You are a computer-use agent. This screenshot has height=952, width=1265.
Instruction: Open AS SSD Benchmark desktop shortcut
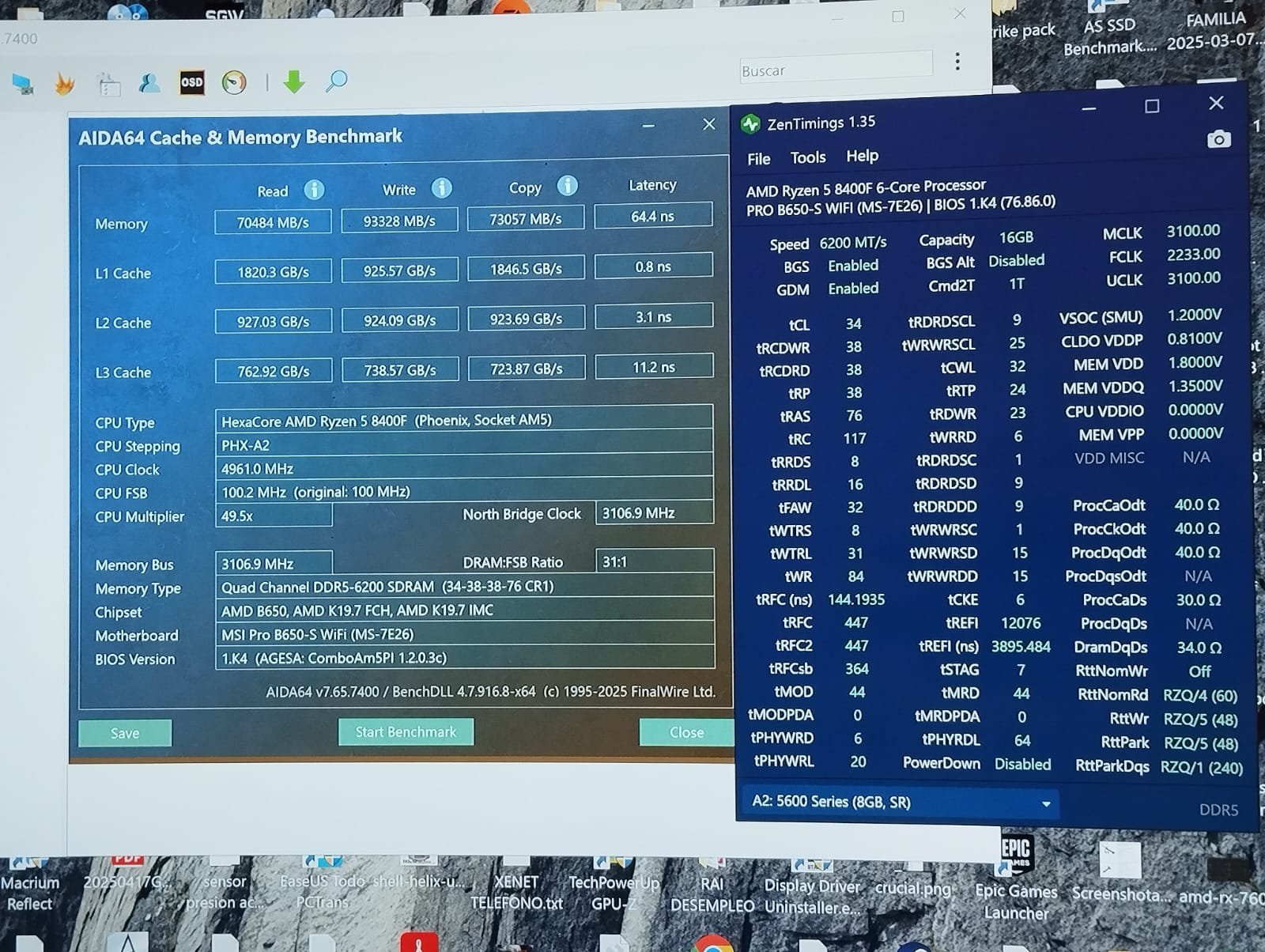1109,28
